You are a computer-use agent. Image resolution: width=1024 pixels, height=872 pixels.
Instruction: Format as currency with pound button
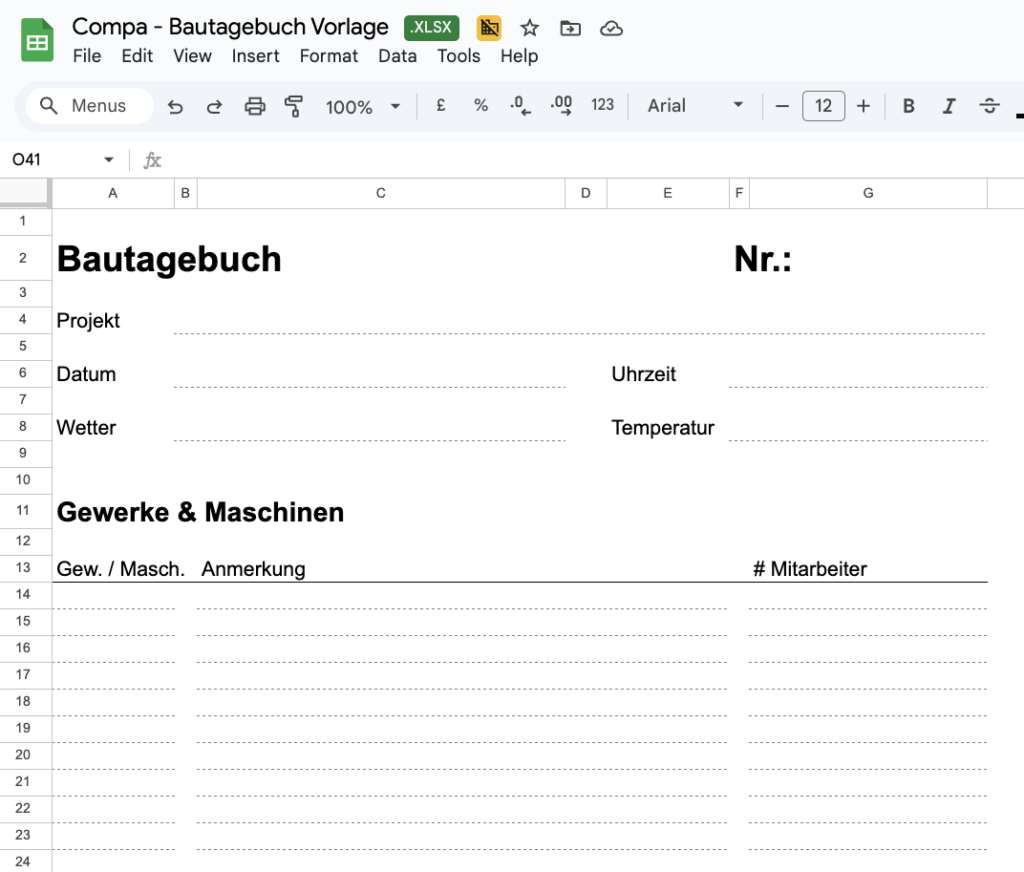pos(440,106)
